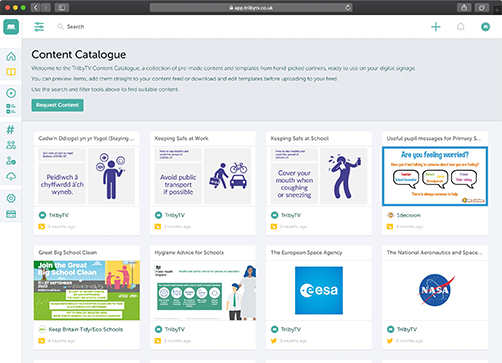Open Keeping Safe at School card title
The height and width of the screenshot is (363, 502).
(300, 138)
